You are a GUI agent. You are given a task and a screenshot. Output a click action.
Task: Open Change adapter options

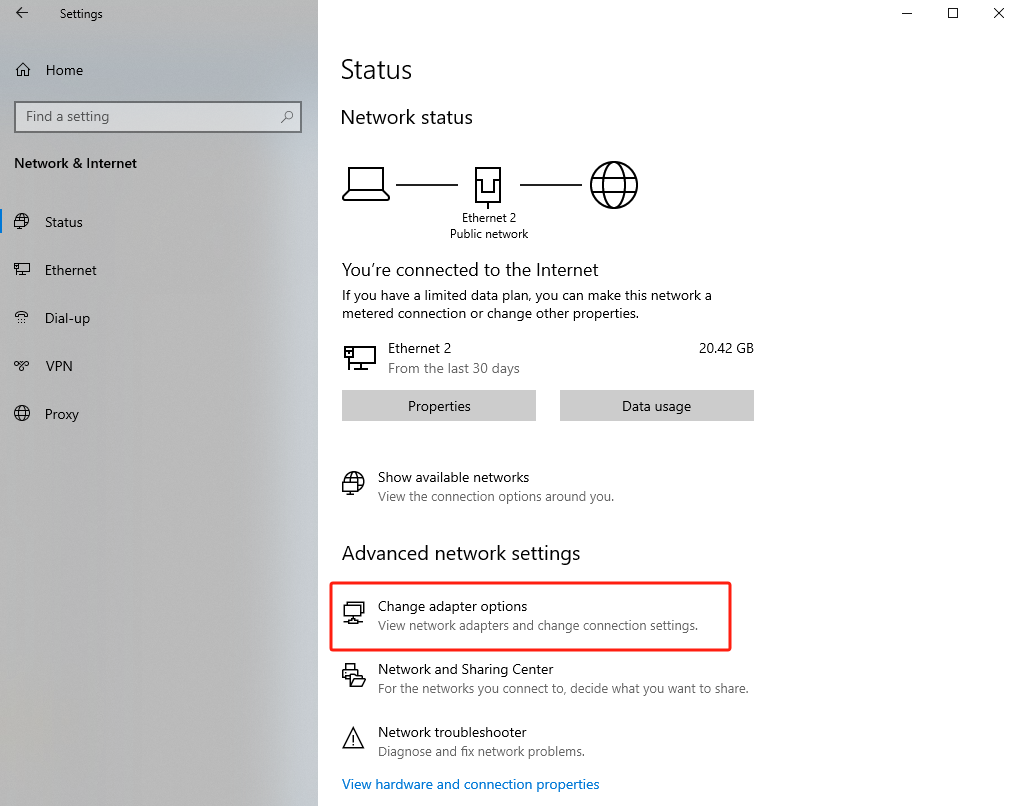452,607
